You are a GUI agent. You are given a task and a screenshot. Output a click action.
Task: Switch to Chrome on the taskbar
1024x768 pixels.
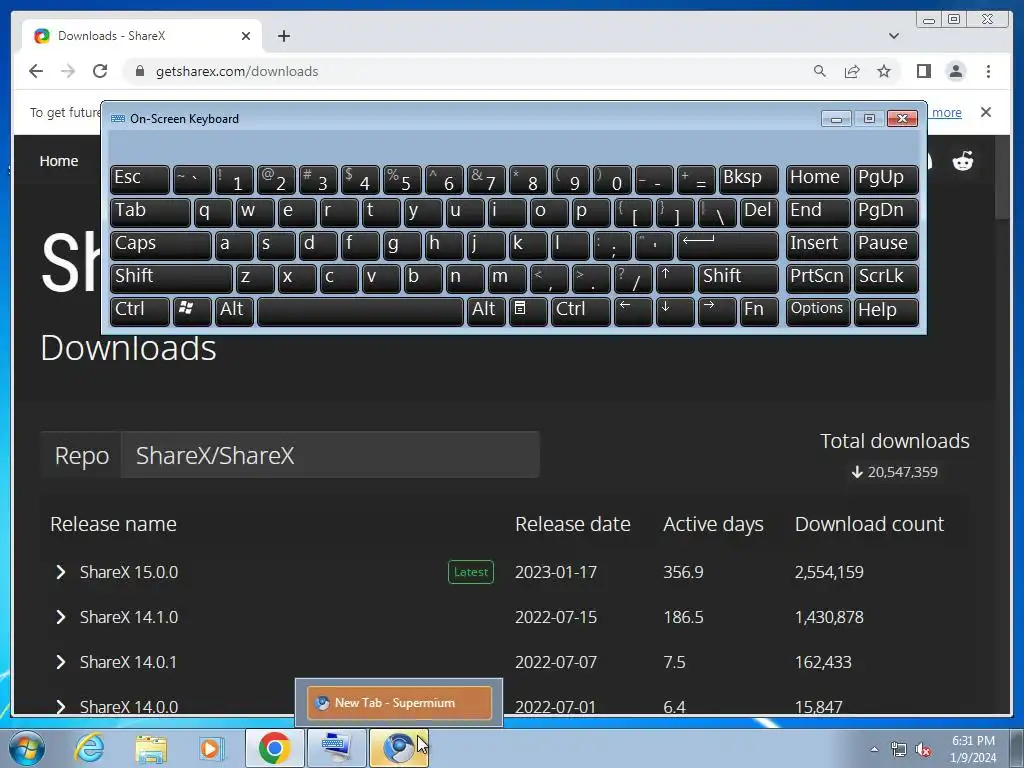[274, 748]
